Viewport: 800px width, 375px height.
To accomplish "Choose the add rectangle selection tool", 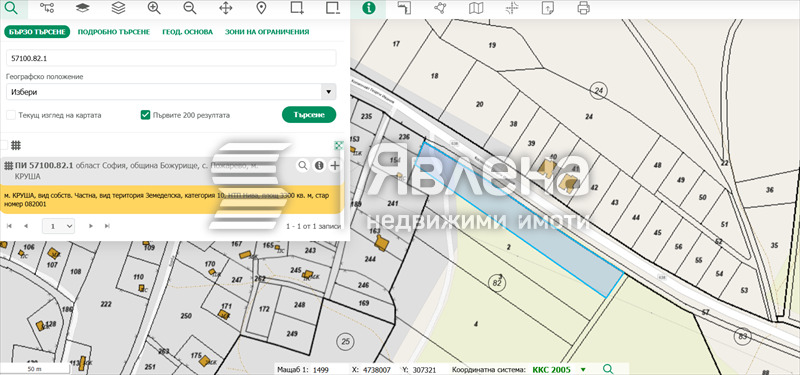I will tap(297, 8).
